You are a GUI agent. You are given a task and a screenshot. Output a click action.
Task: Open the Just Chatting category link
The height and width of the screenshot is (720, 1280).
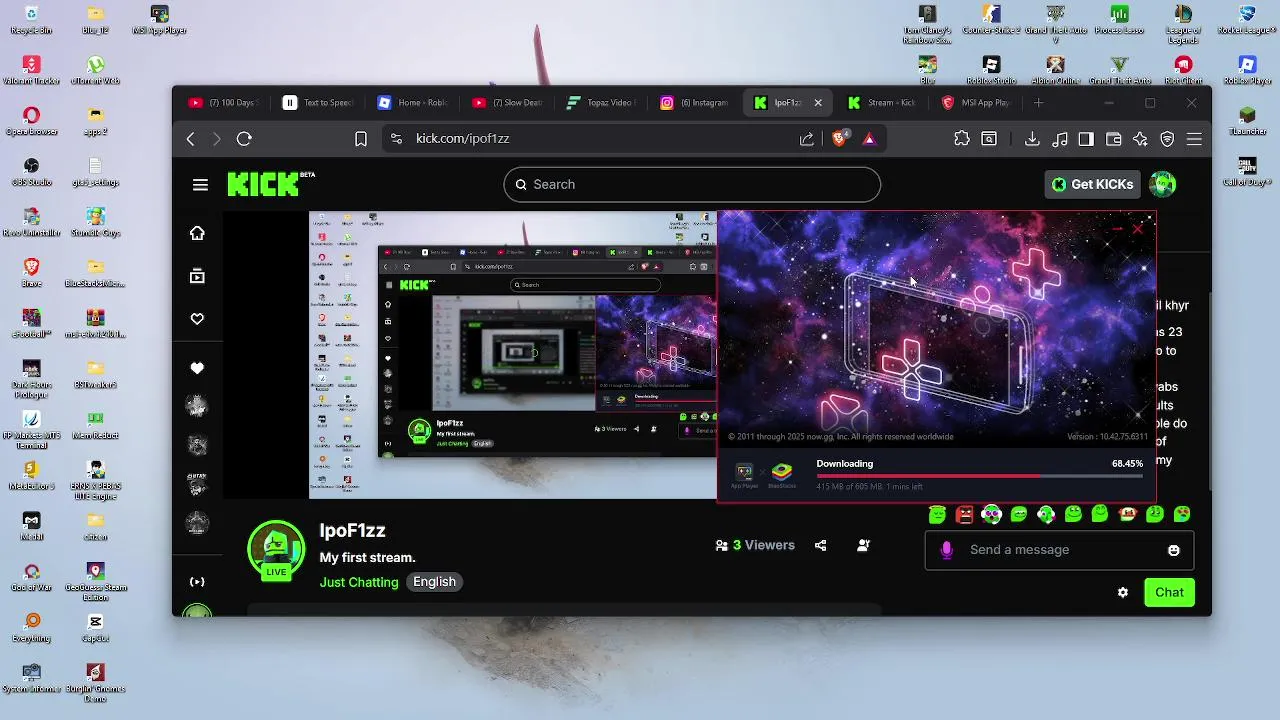click(359, 582)
